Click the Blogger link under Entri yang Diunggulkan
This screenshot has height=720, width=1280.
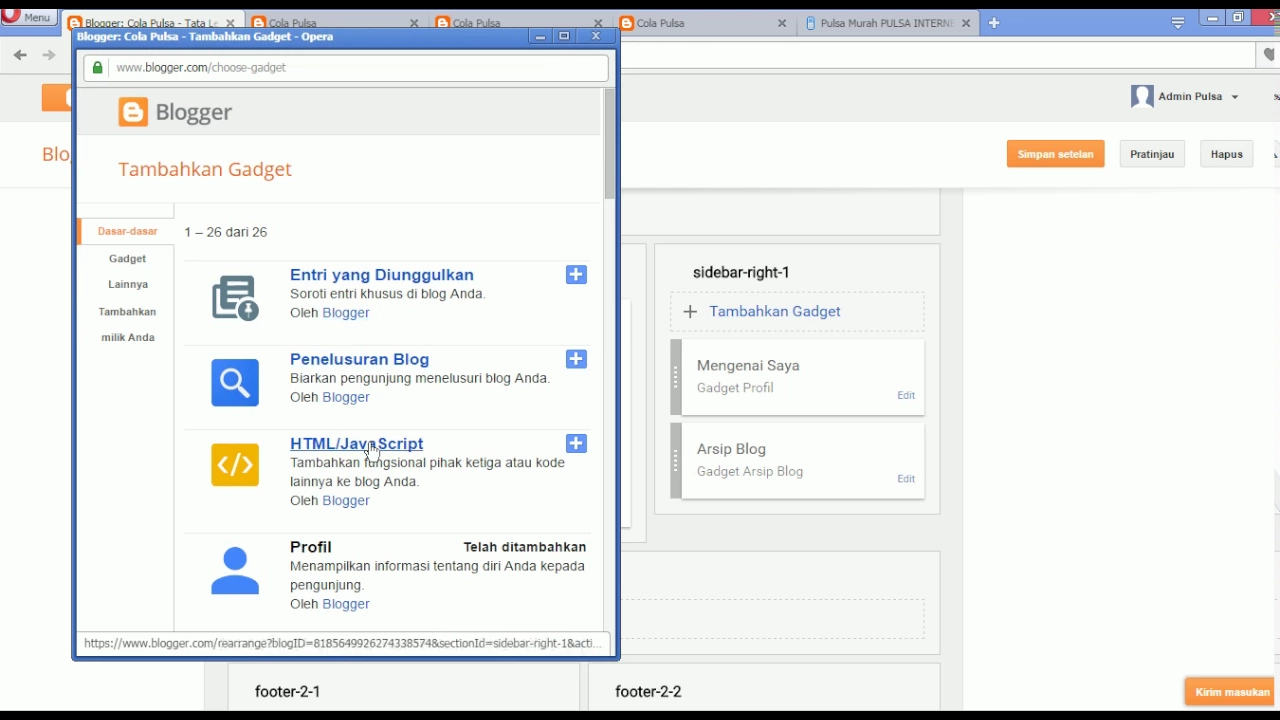point(346,313)
